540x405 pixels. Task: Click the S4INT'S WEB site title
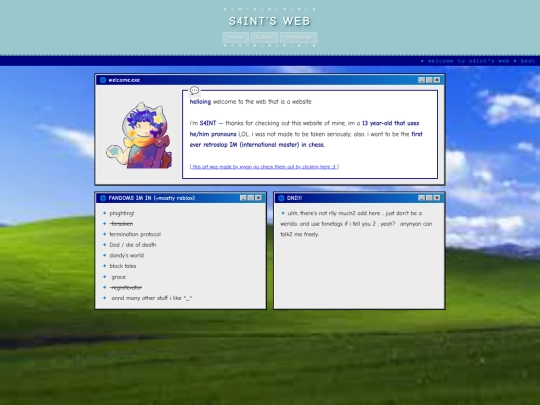(270, 21)
